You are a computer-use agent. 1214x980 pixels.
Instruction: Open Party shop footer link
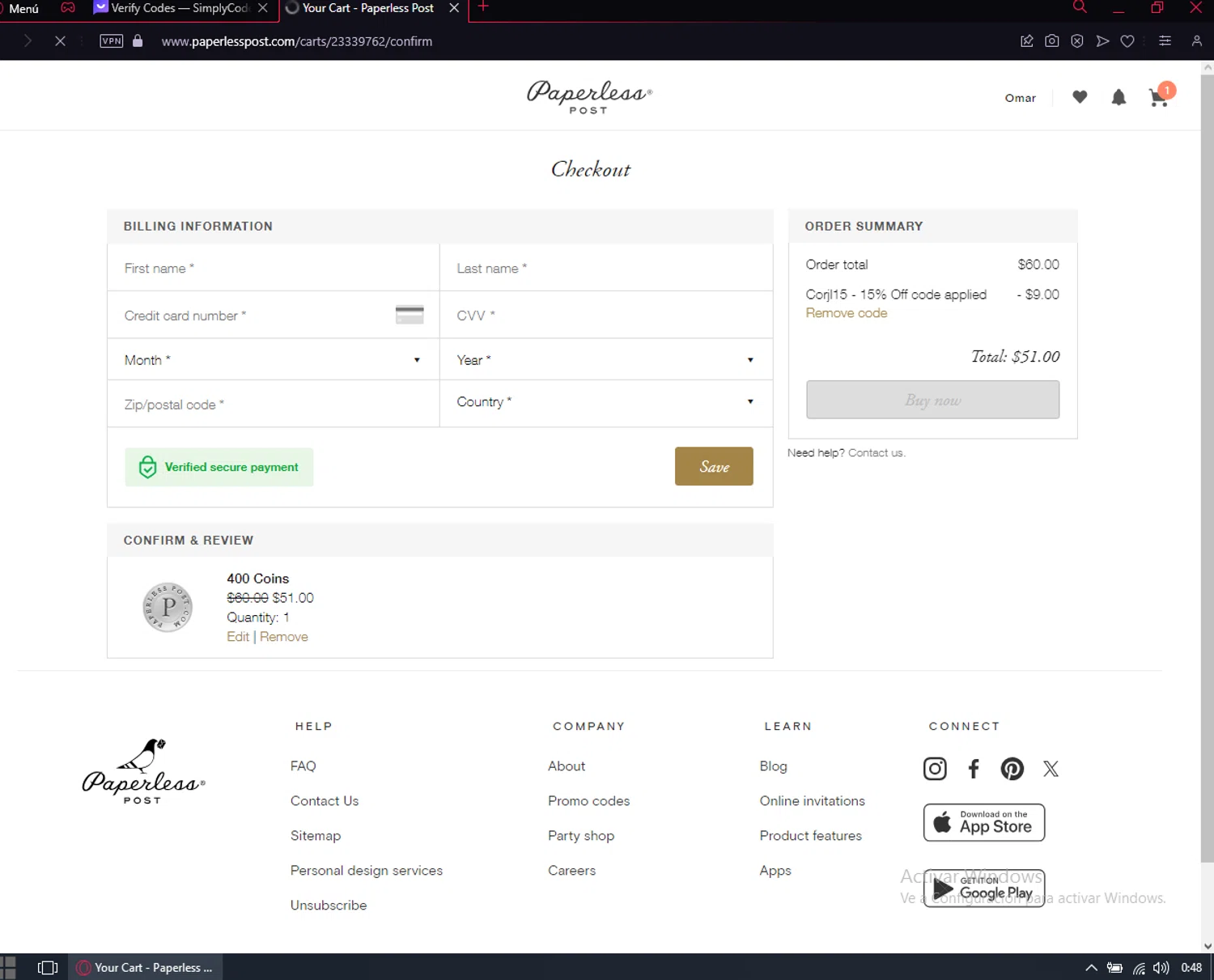click(581, 835)
